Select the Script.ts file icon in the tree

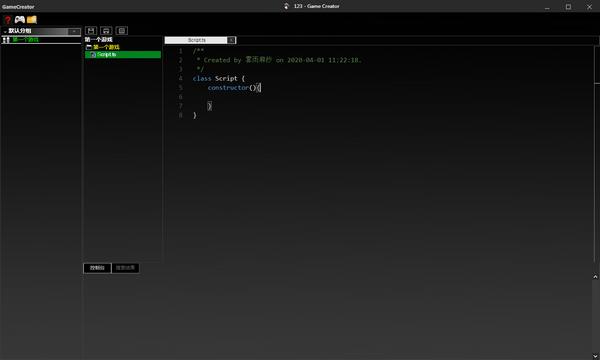click(x=93, y=55)
